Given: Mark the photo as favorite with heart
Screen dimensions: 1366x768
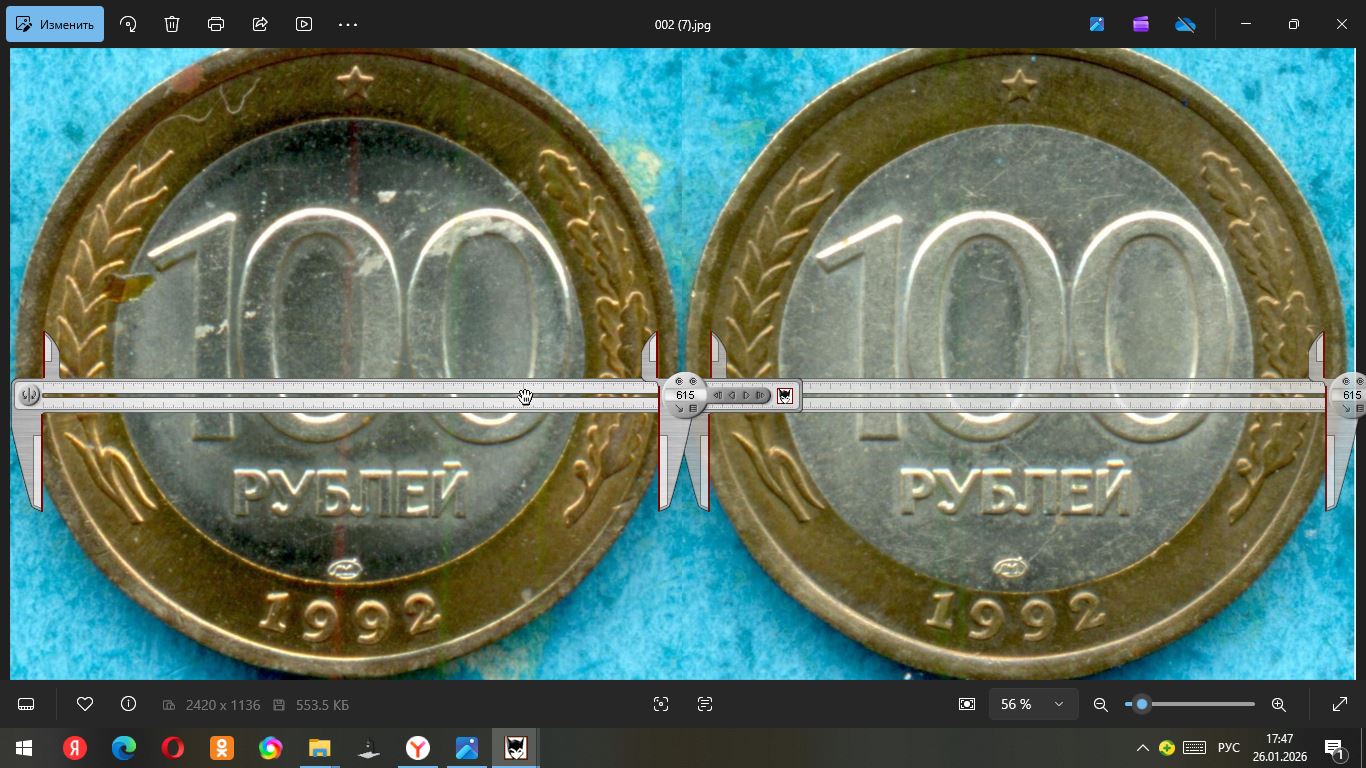Looking at the screenshot, I should click(85, 704).
